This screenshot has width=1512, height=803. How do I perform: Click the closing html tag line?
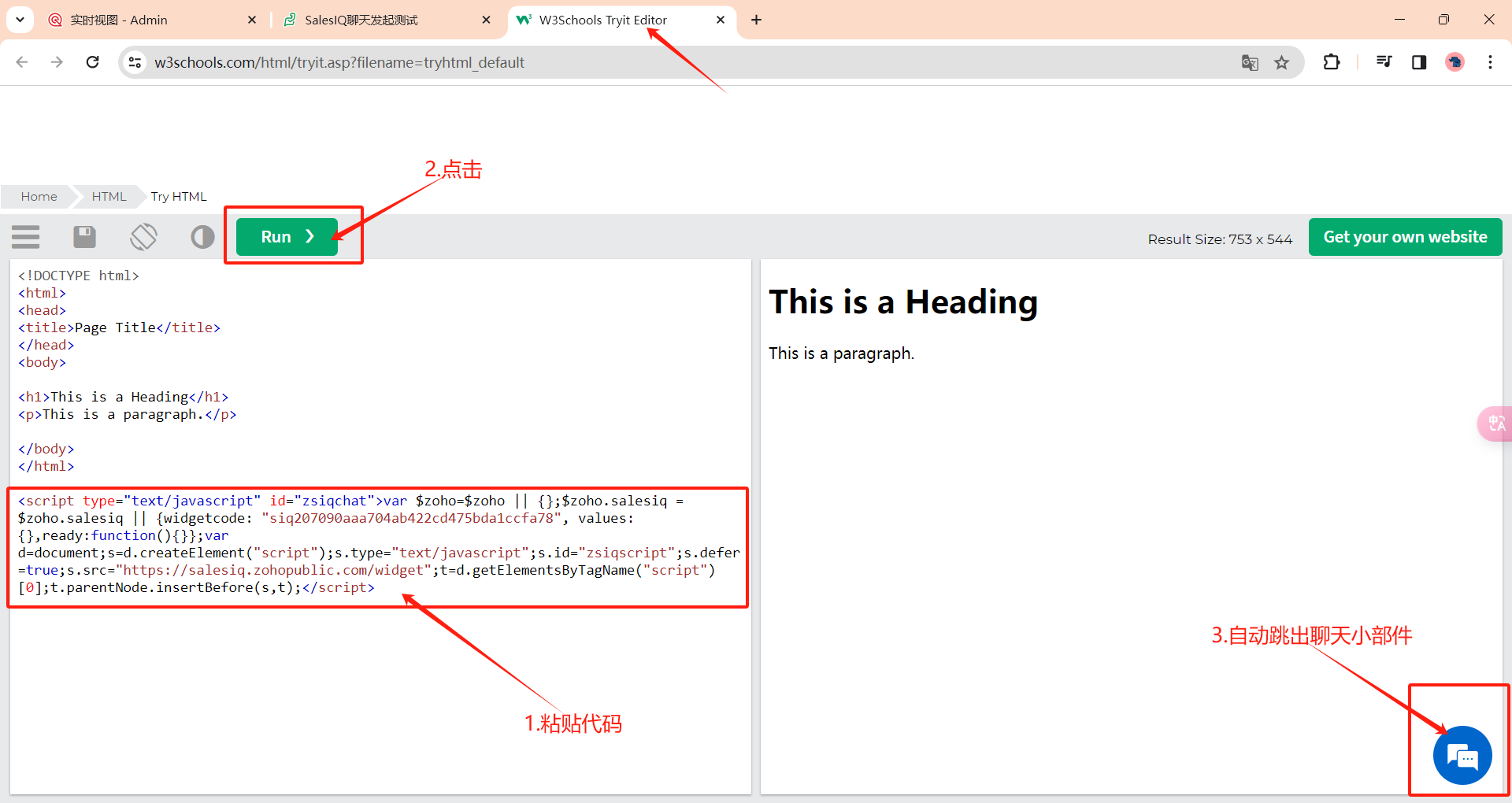[x=46, y=466]
